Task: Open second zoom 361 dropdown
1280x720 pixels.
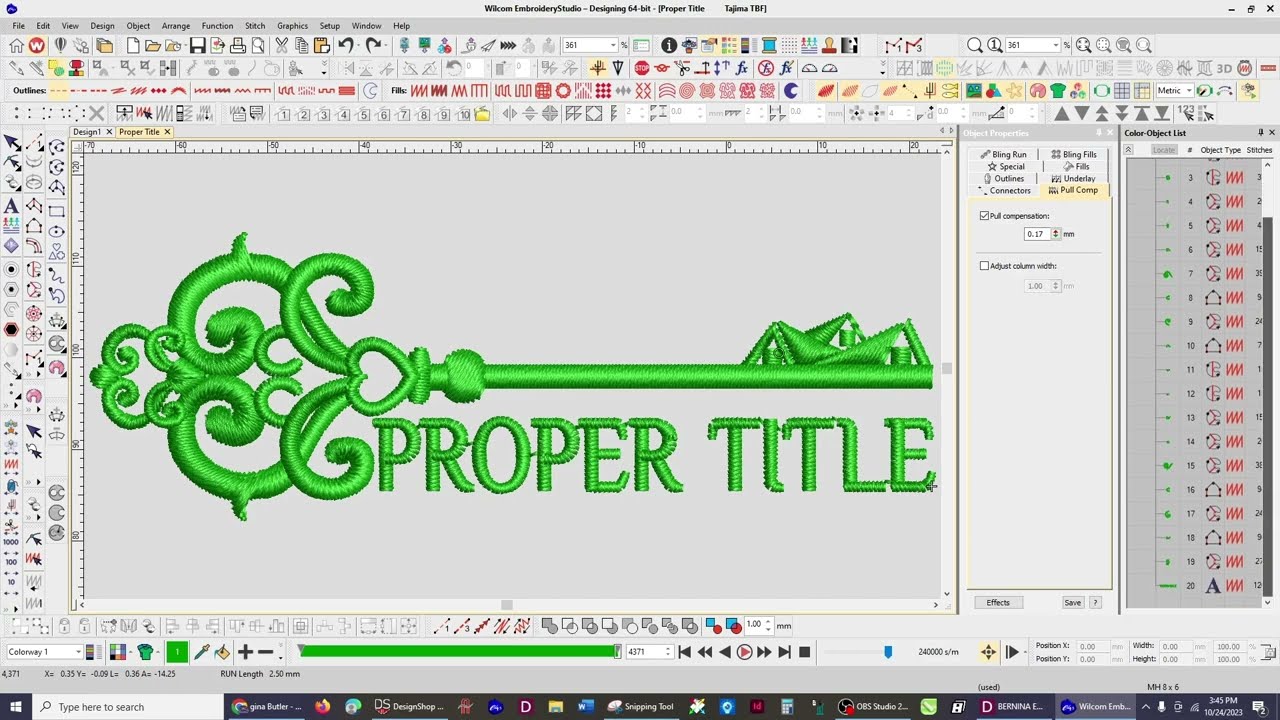Action: (x=1056, y=45)
